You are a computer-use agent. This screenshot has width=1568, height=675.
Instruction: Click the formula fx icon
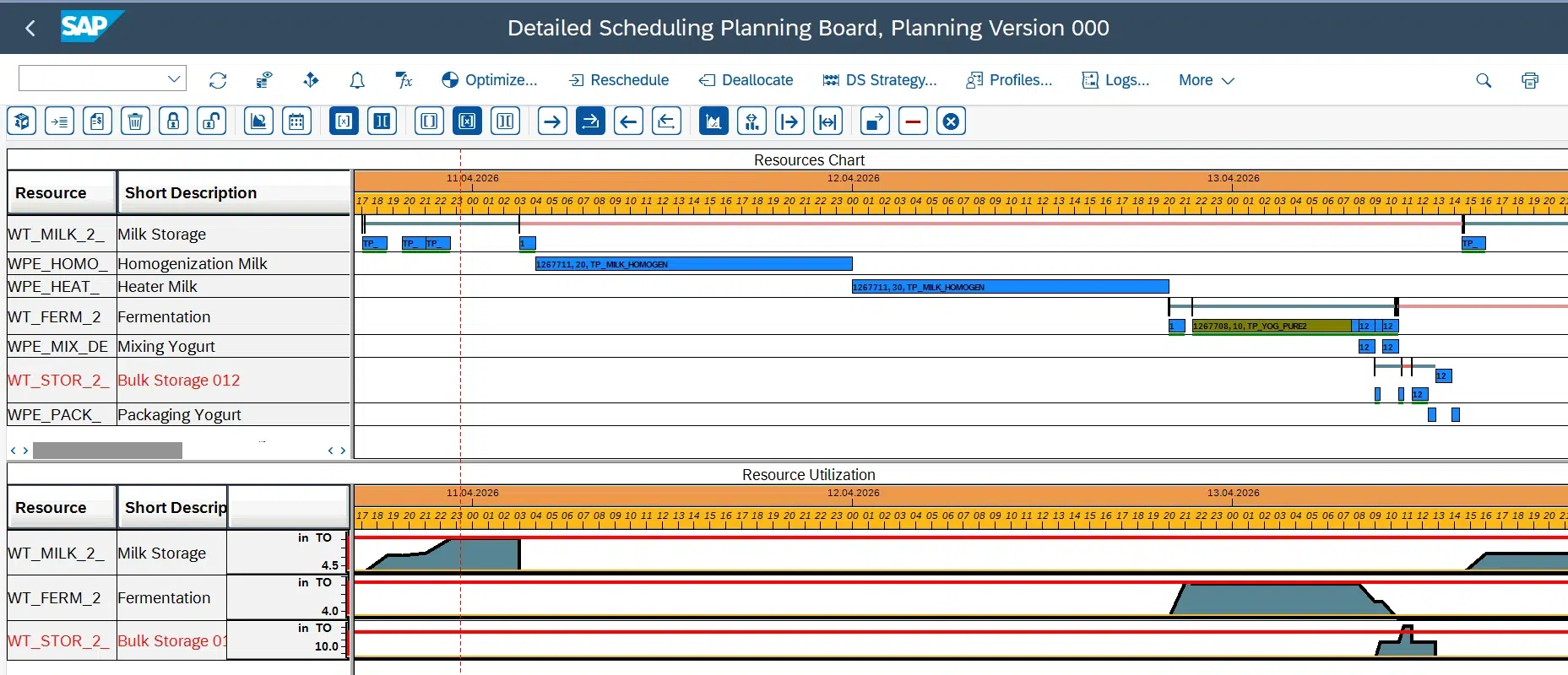pyautogui.click(x=404, y=80)
